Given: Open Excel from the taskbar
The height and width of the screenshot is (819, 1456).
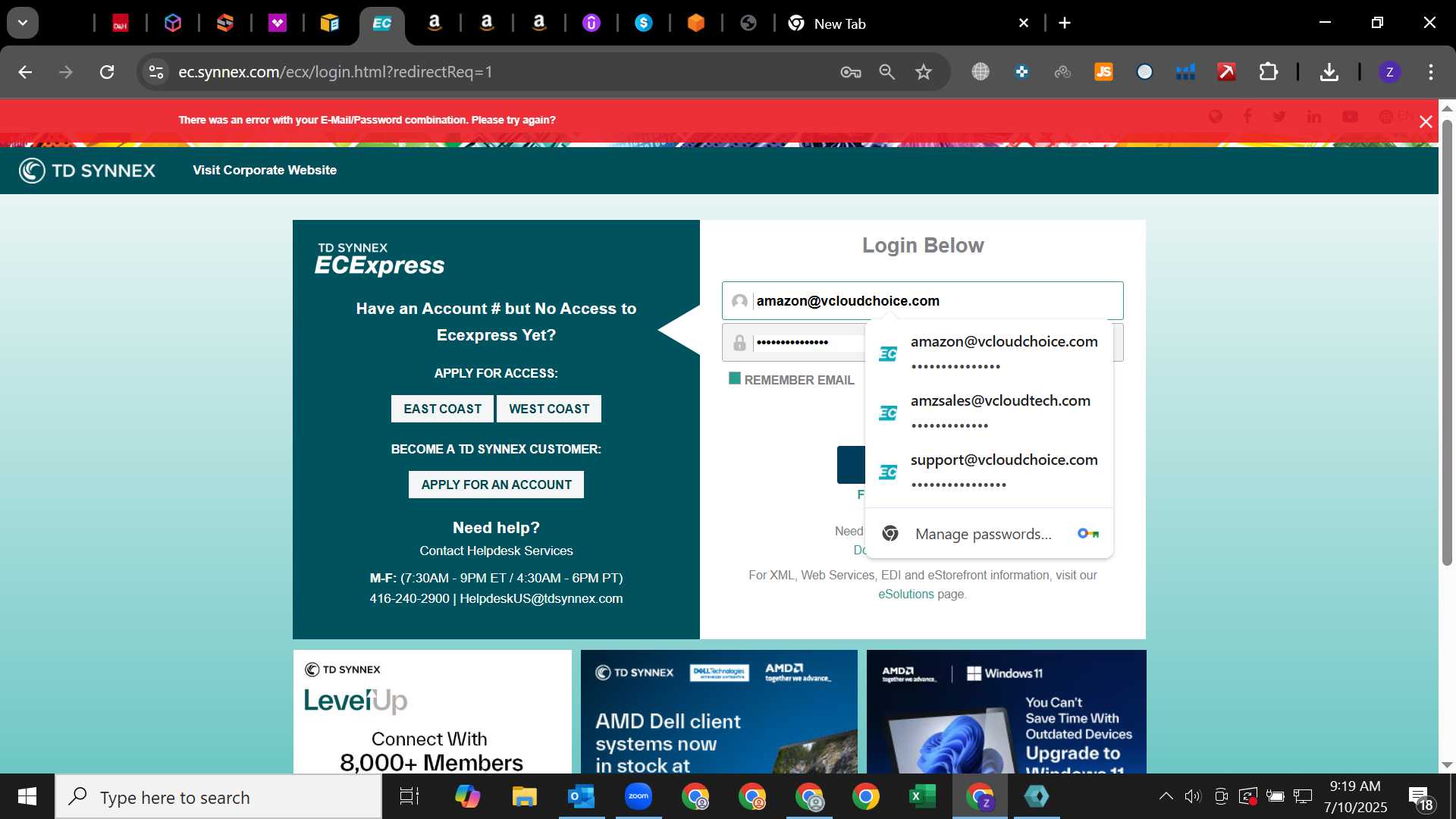Looking at the screenshot, I should (922, 796).
